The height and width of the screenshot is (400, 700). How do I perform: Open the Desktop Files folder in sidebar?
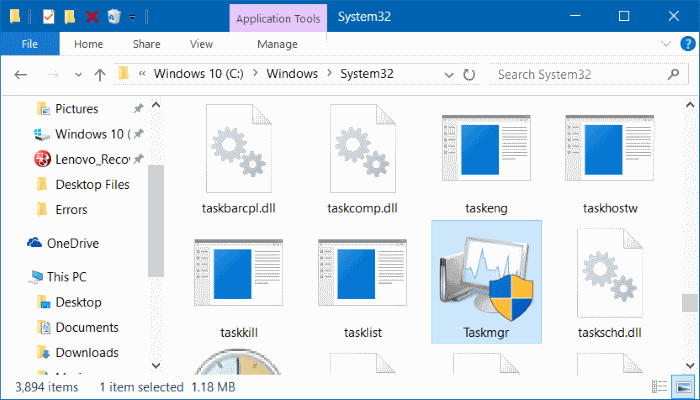[x=92, y=184]
